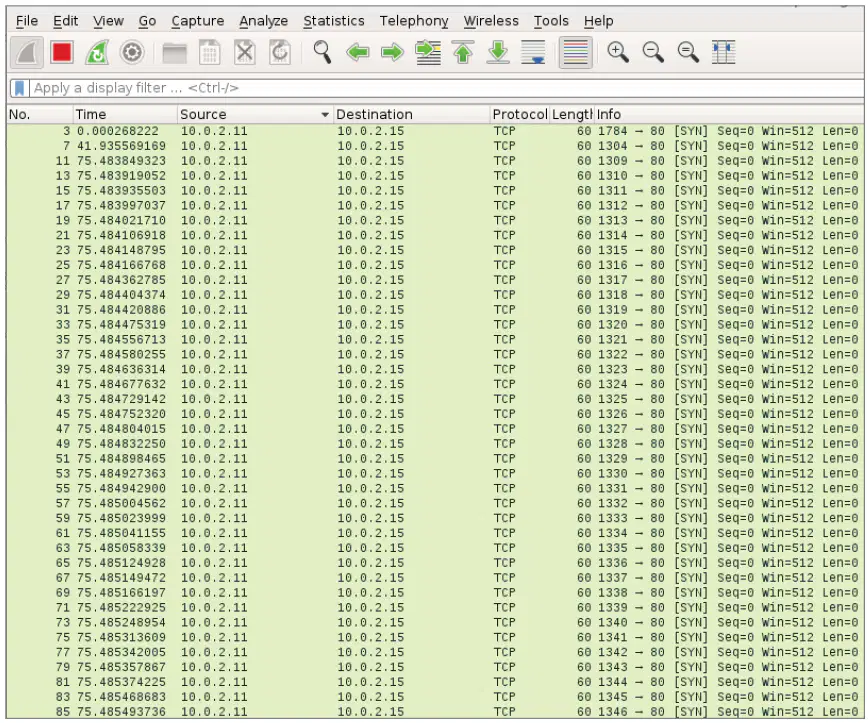Sort by Time column header
This screenshot has width=868, height=723.
click(126, 115)
